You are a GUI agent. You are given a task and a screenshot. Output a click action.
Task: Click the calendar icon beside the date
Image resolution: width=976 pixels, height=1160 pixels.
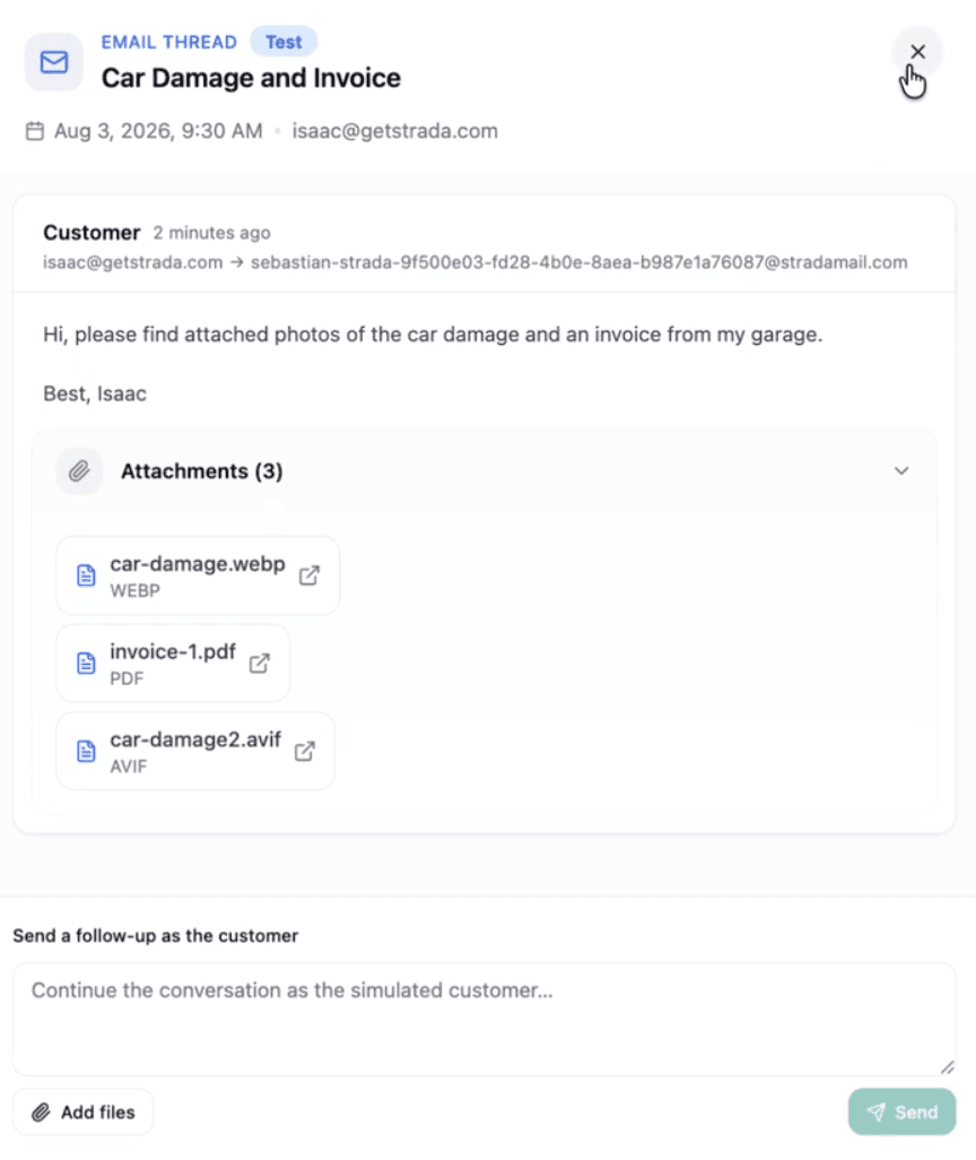35,131
